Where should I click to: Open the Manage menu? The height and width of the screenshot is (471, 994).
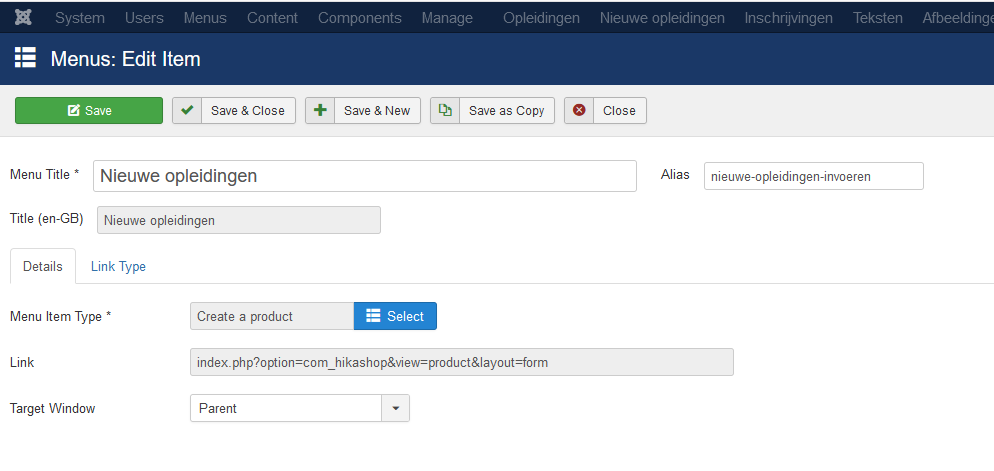pos(447,18)
